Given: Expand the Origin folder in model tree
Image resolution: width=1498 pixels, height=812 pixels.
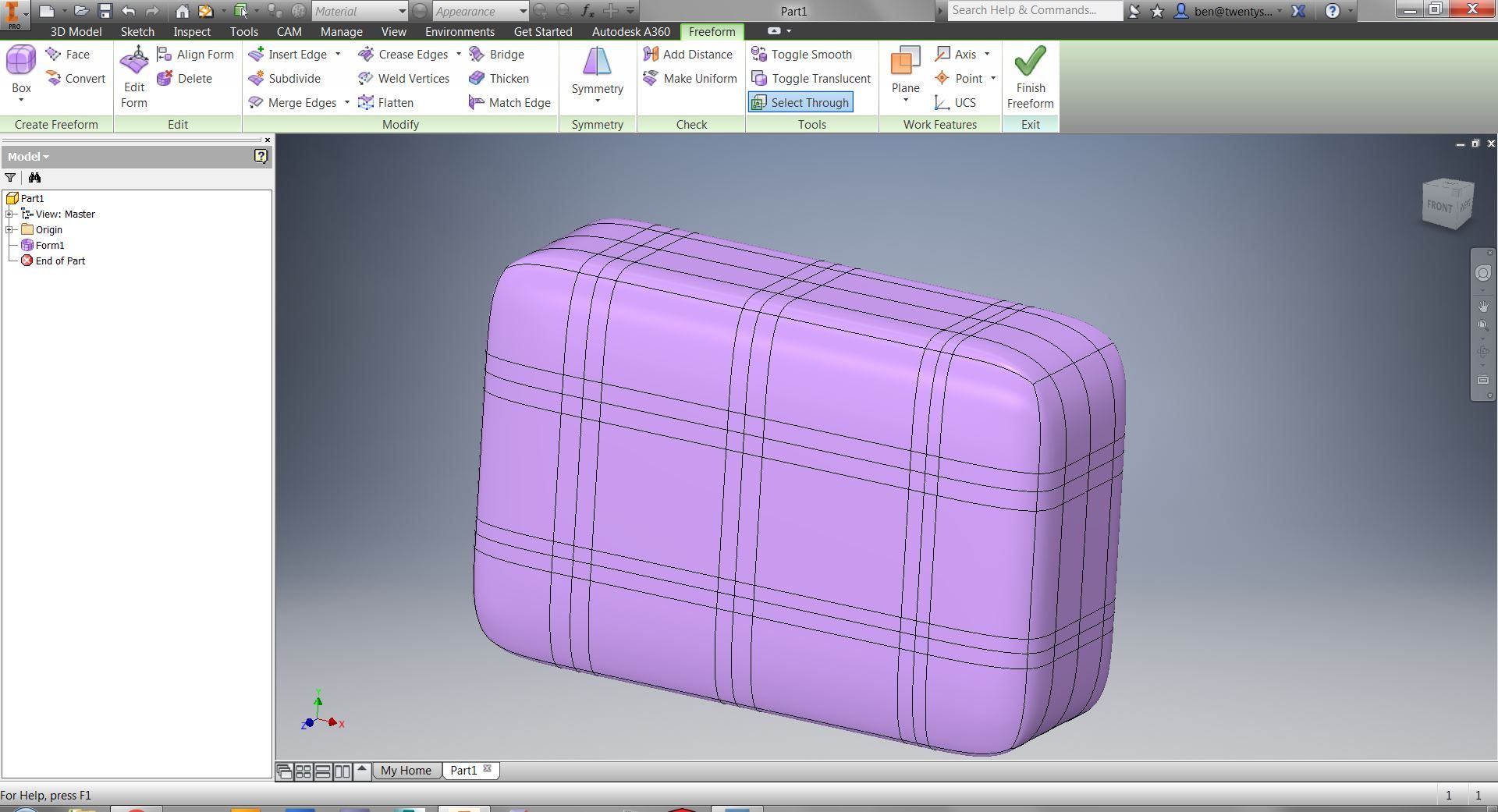Looking at the screenshot, I should click(9, 229).
